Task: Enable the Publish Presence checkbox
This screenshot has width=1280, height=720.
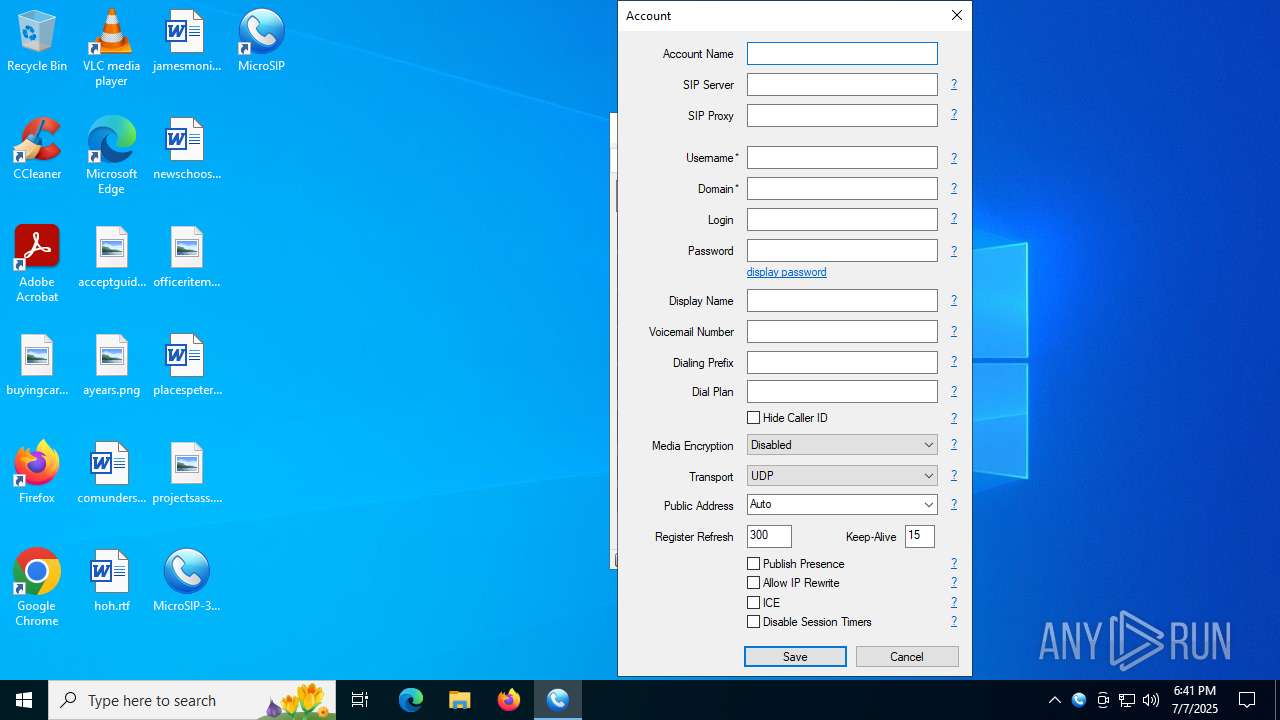Action: click(796, 564)
